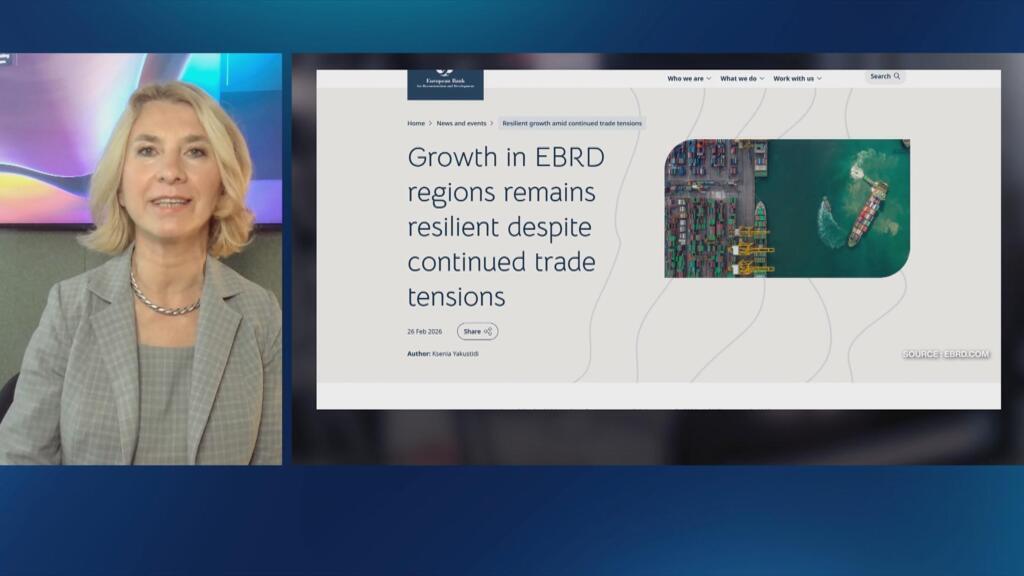This screenshot has width=1024, height=576.
Task: Click the magnifier icon in Search
Action: [x=897, y=76]
